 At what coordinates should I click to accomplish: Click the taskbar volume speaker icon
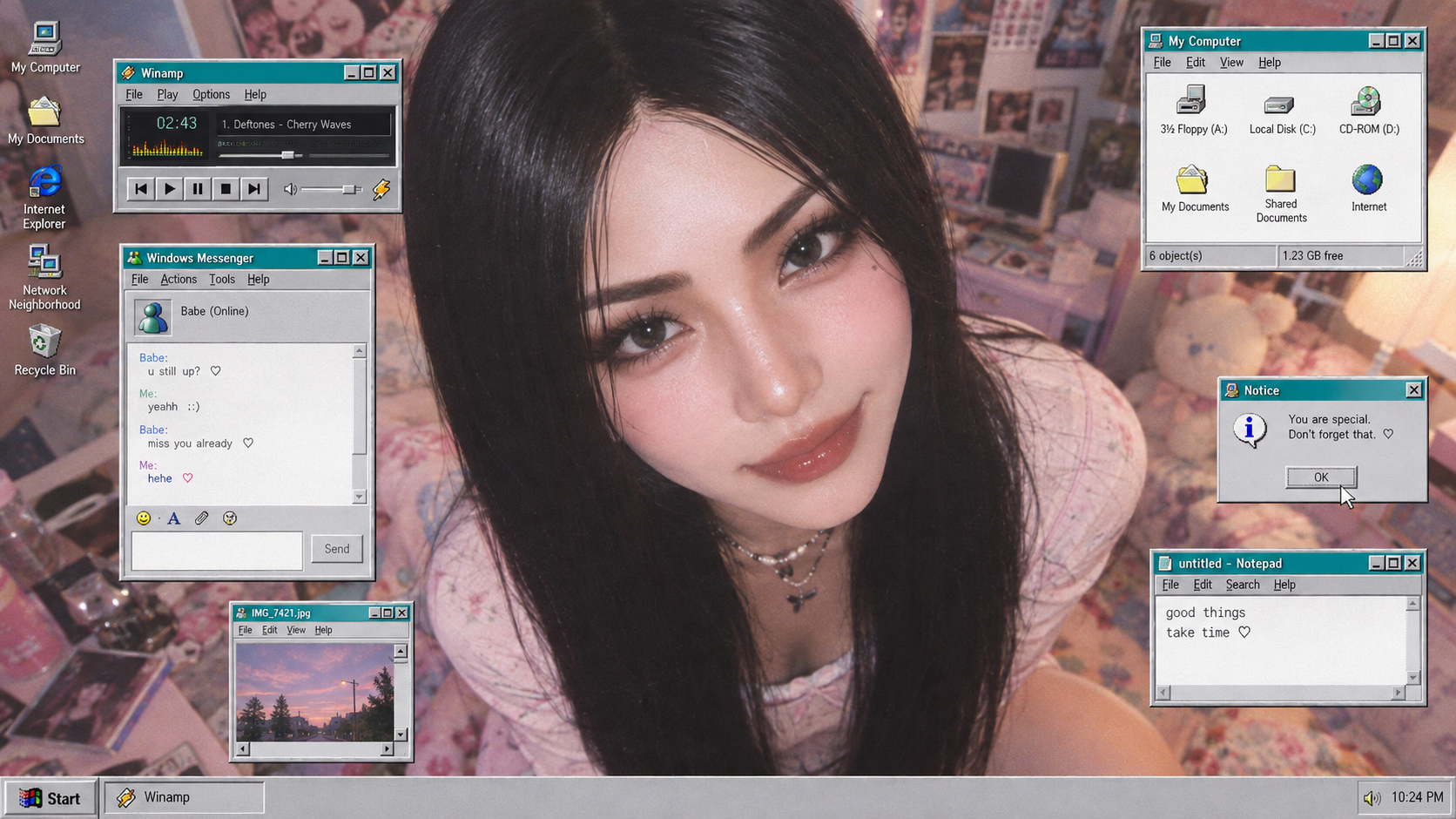[1372, 798]
